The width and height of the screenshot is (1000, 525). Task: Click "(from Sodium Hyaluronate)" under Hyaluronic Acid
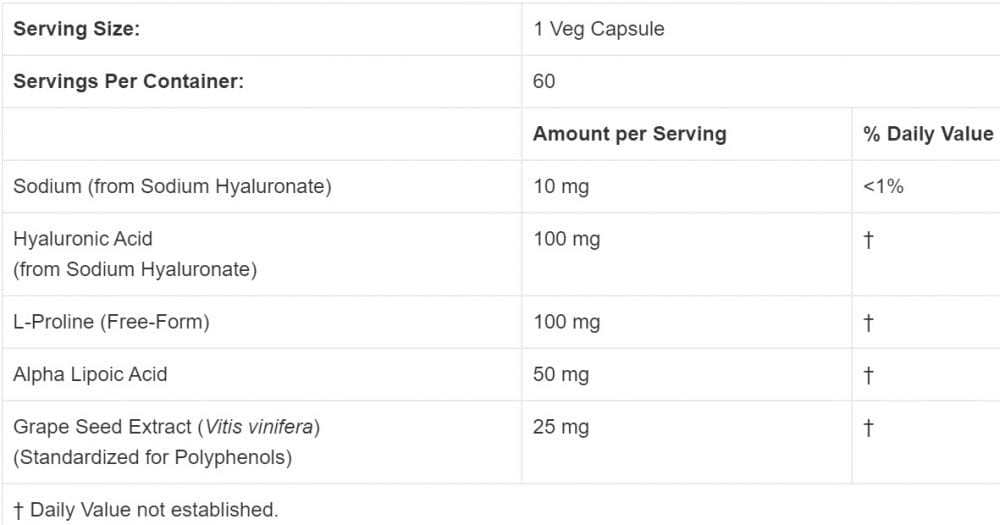pyautogui.click(x=135, y=269)
